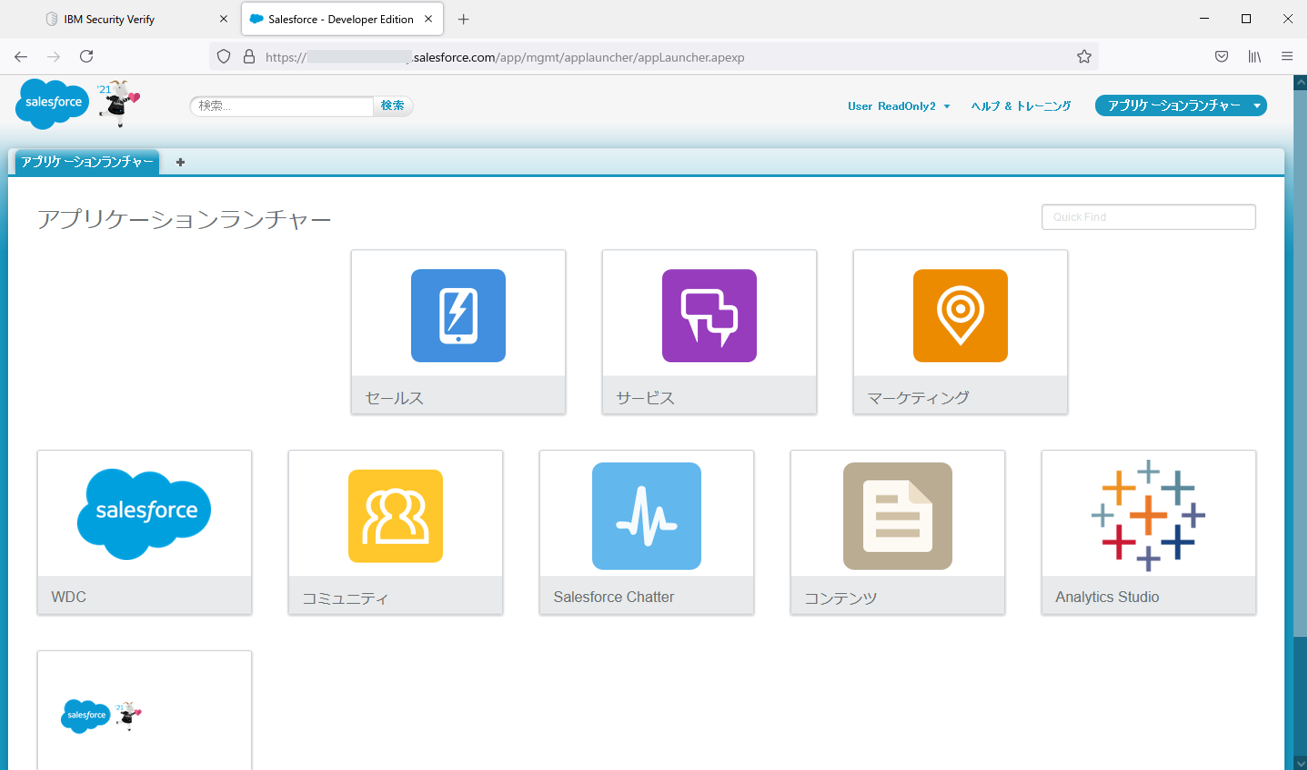
Task: Expand the User ReadOnly2 menu
Action: click(899, 106)
